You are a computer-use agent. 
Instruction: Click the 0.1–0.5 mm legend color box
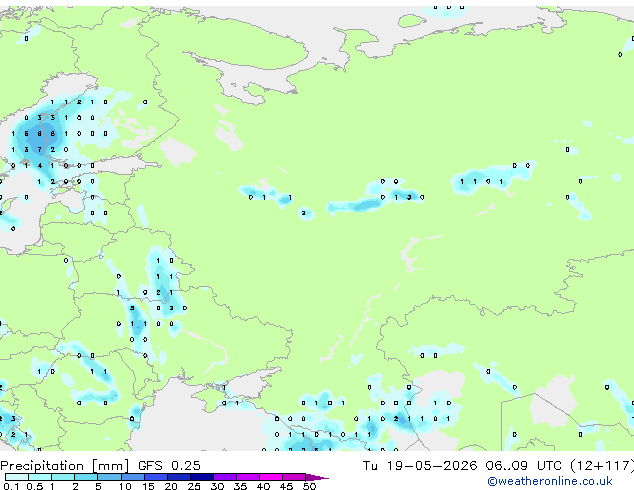click(x=17, y=477)
